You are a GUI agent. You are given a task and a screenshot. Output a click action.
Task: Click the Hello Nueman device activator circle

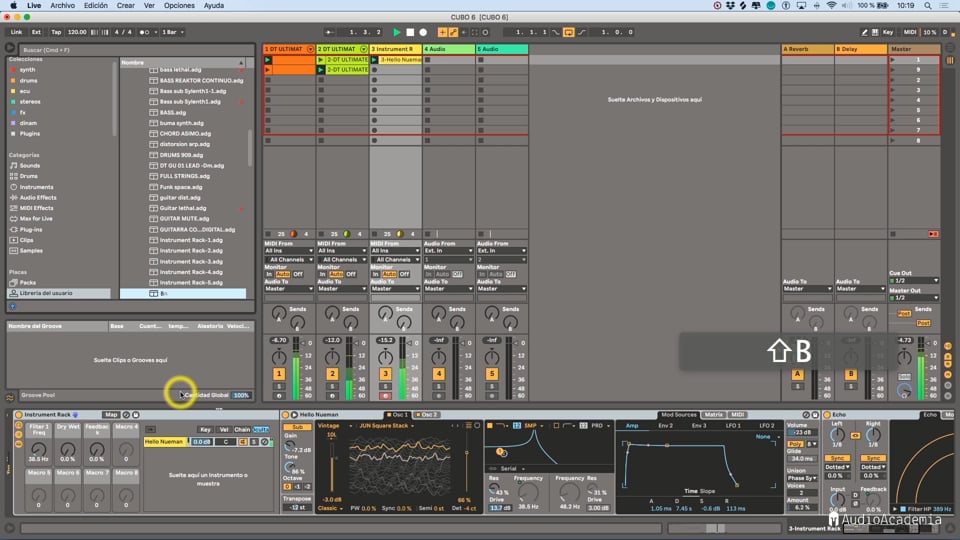click(x=285, y=414)
